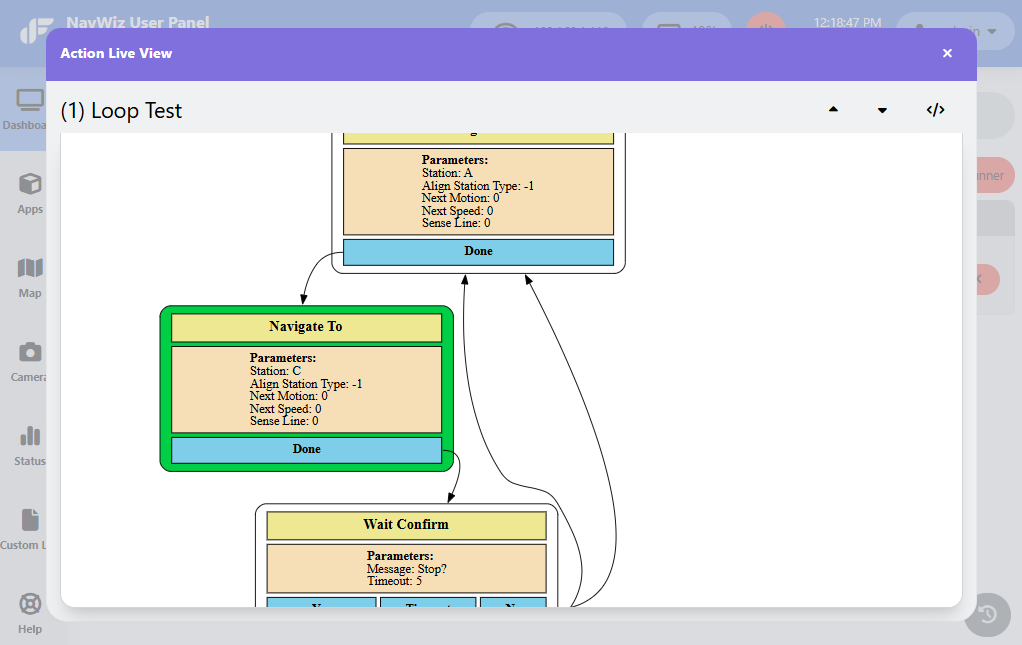The height and width of the screenshot is (645, 1022).
Task: Click the NavWiz logo icon
Action: point(36,31)
